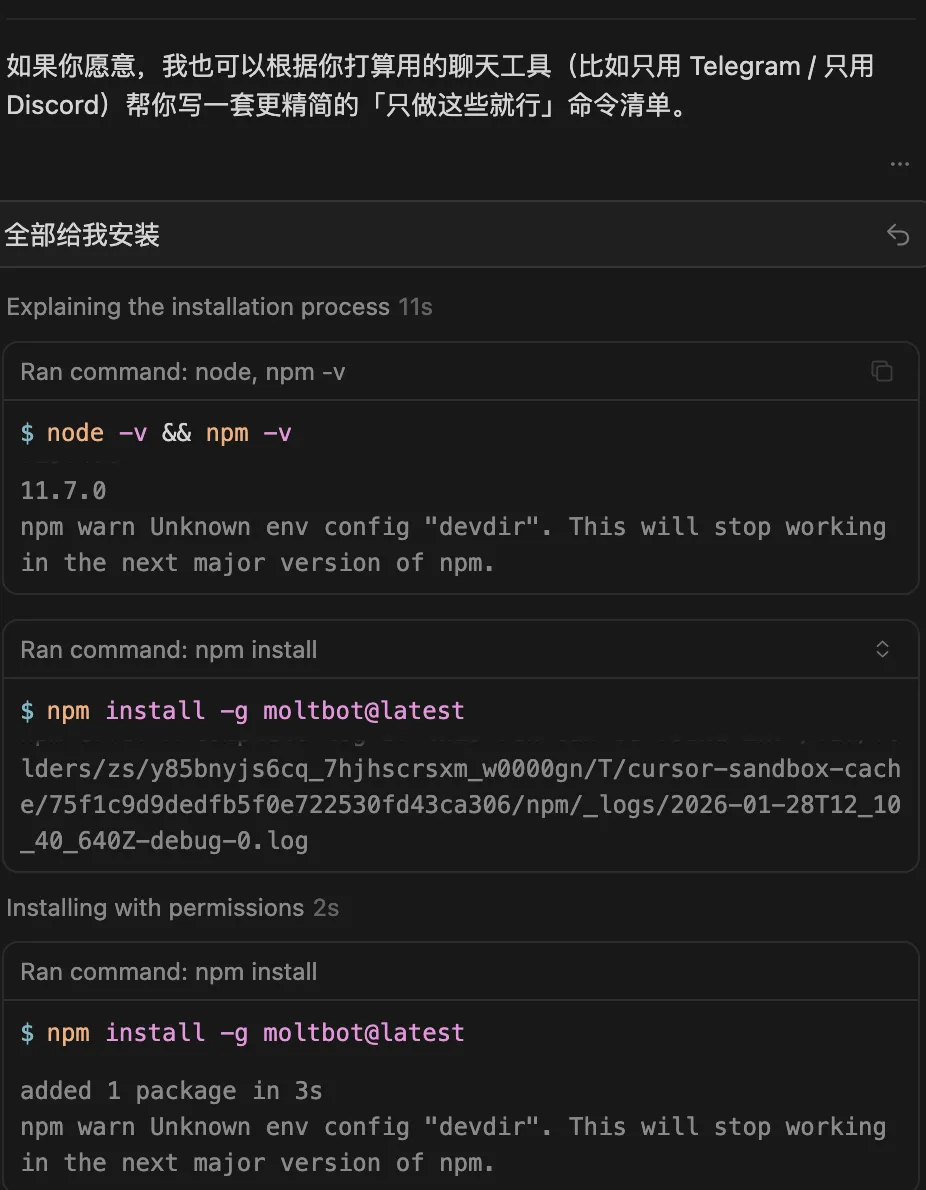Screen dimensions: 926x1190
Task: Click the 'added 1 package in 3s' output
Action: (171, 1091)
